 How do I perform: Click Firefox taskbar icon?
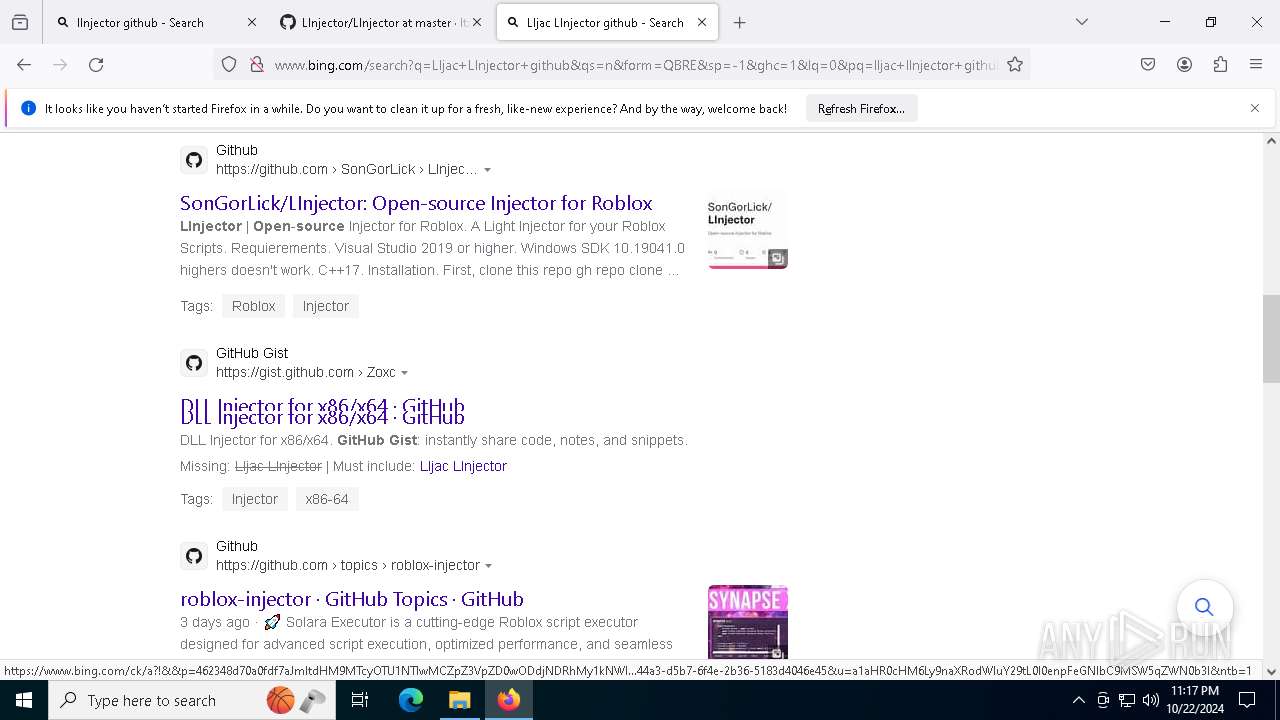(508, 700)
